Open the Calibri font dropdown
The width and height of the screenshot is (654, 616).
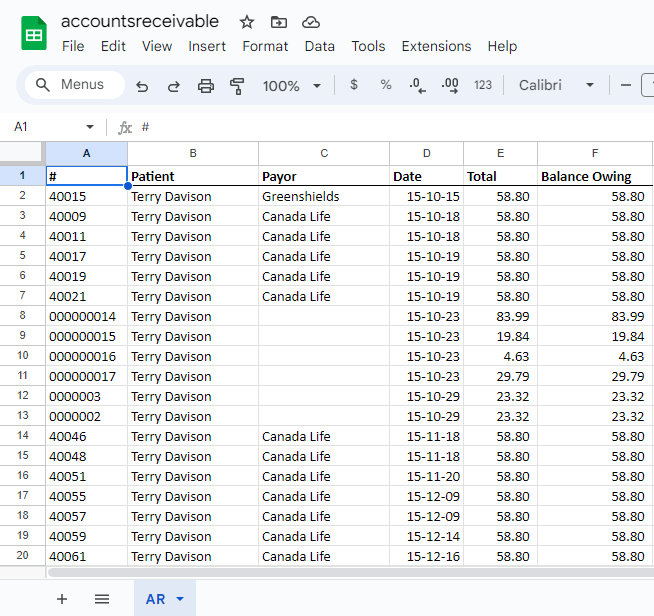point(556,85)
